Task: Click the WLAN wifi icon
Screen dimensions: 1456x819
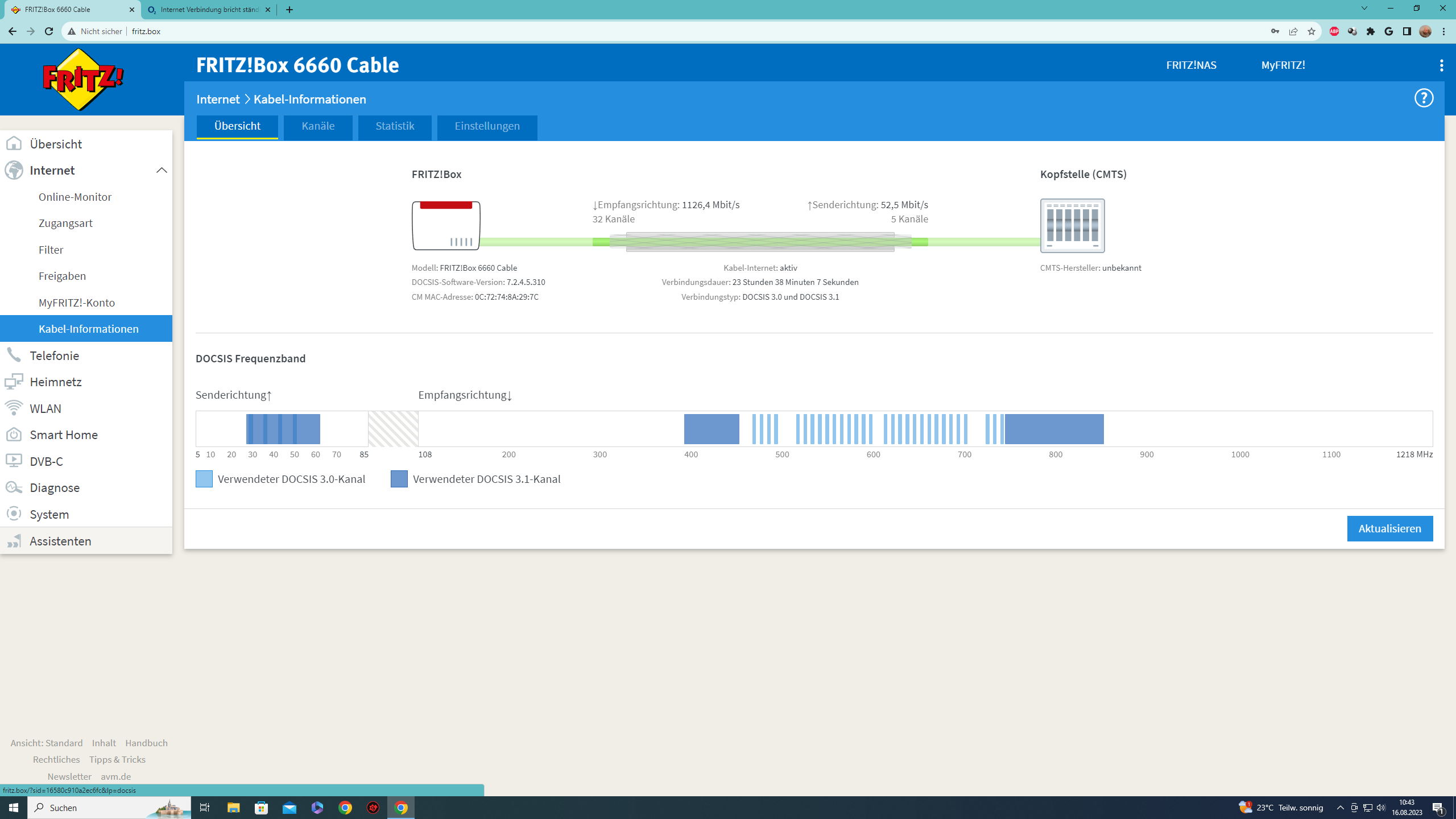Action: [x=14, y=408]
